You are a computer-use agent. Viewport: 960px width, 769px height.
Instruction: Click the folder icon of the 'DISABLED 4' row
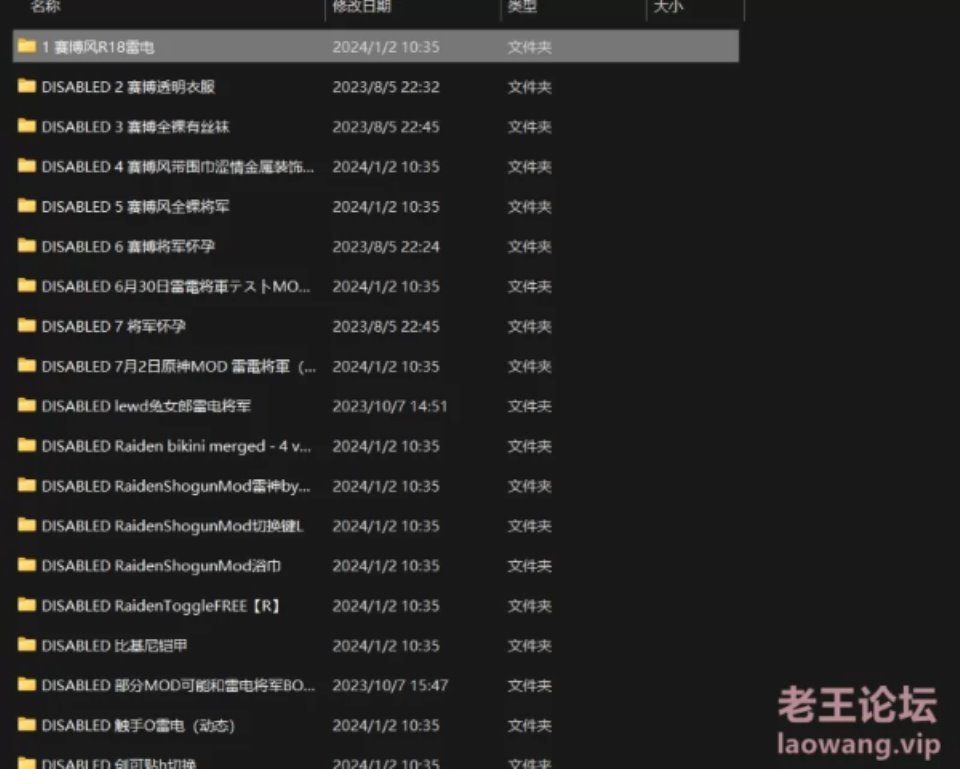(27, 165)
